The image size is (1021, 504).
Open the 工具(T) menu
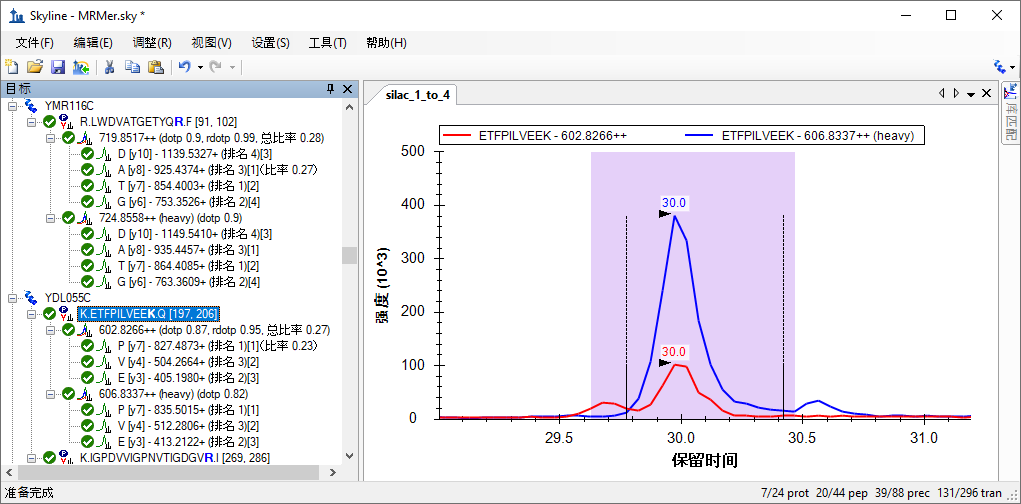click(328, 43)
